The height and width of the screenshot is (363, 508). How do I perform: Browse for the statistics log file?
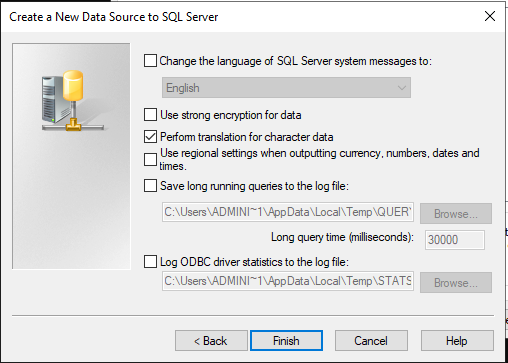(456, 283)
